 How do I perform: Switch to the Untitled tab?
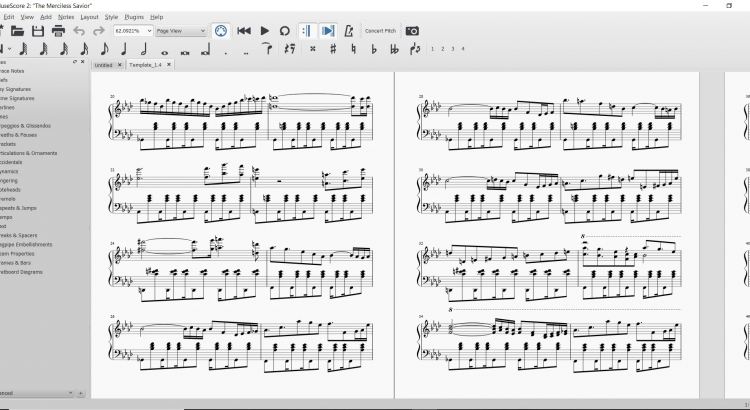[103, 65]
